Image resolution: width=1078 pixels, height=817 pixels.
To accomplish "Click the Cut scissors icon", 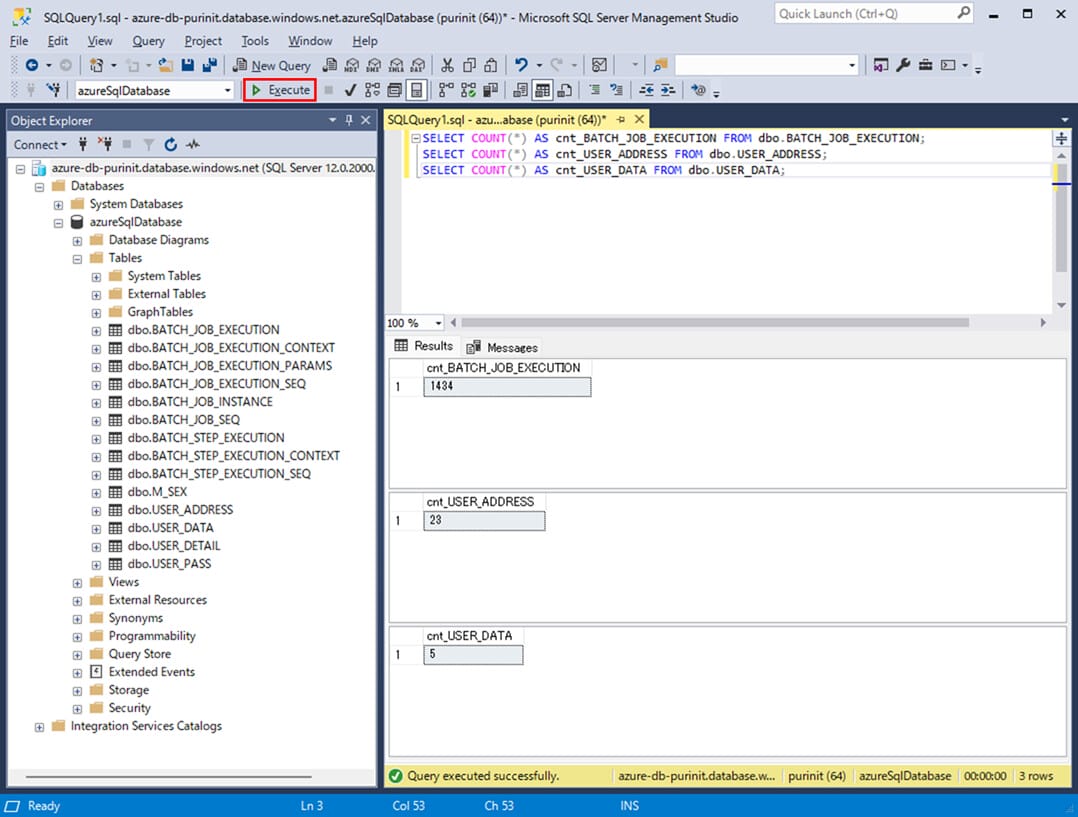I will [x=447, y=65].
